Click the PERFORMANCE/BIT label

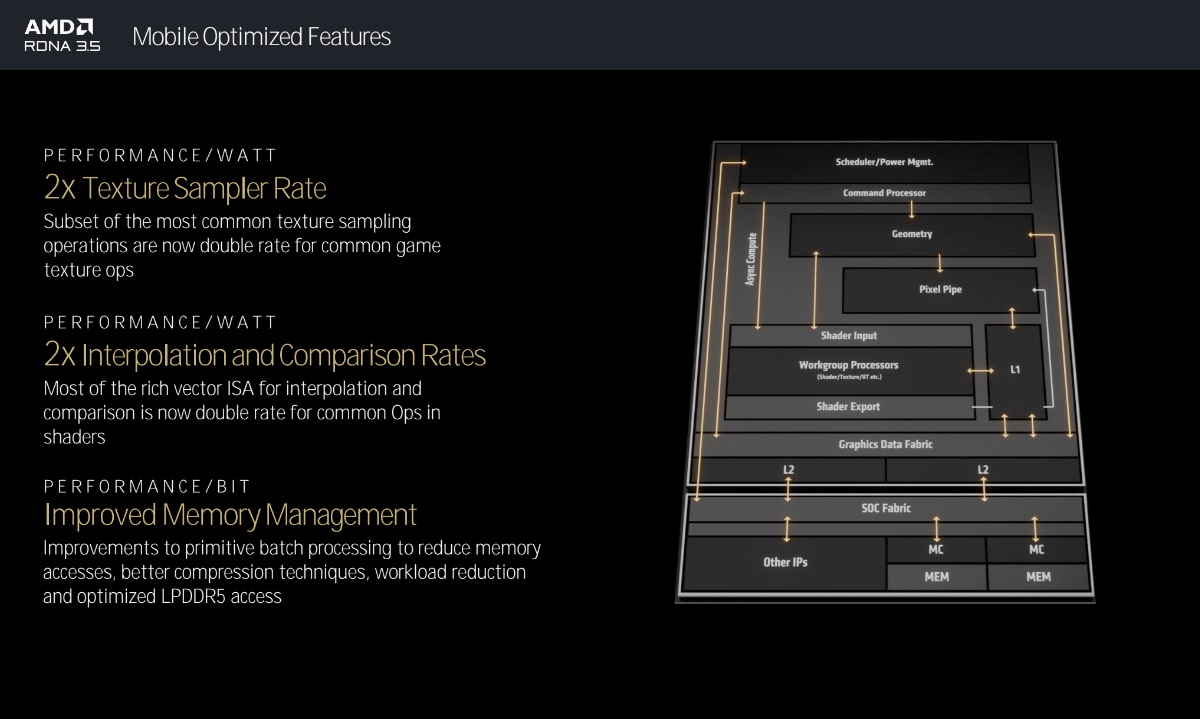pyautogui.click(x=147, y=487)
